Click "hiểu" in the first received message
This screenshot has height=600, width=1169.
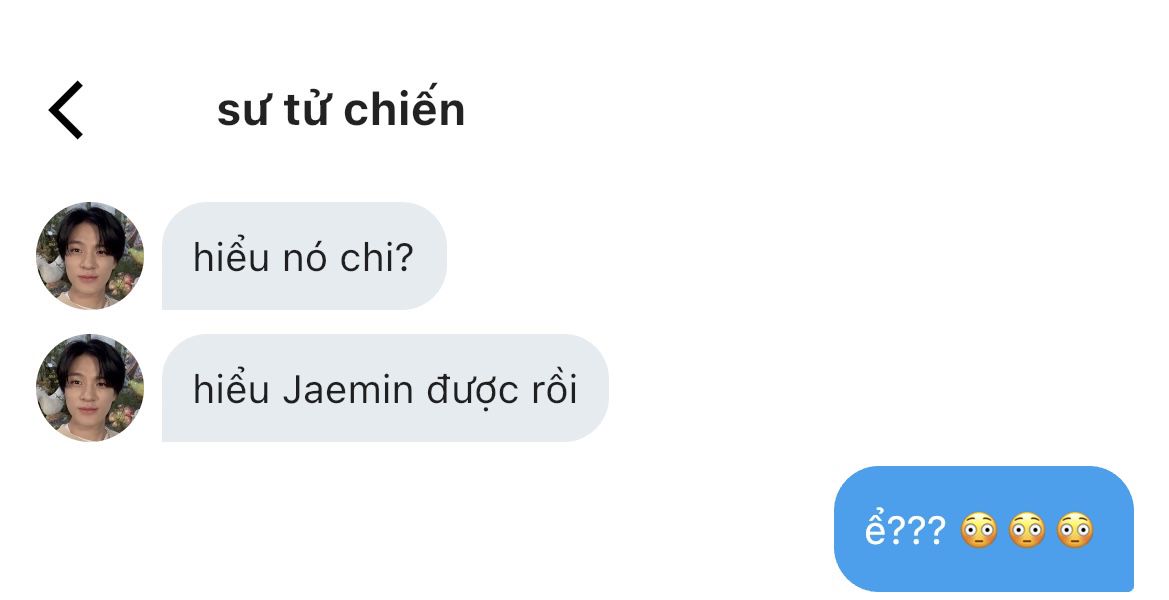coord(231,258)
